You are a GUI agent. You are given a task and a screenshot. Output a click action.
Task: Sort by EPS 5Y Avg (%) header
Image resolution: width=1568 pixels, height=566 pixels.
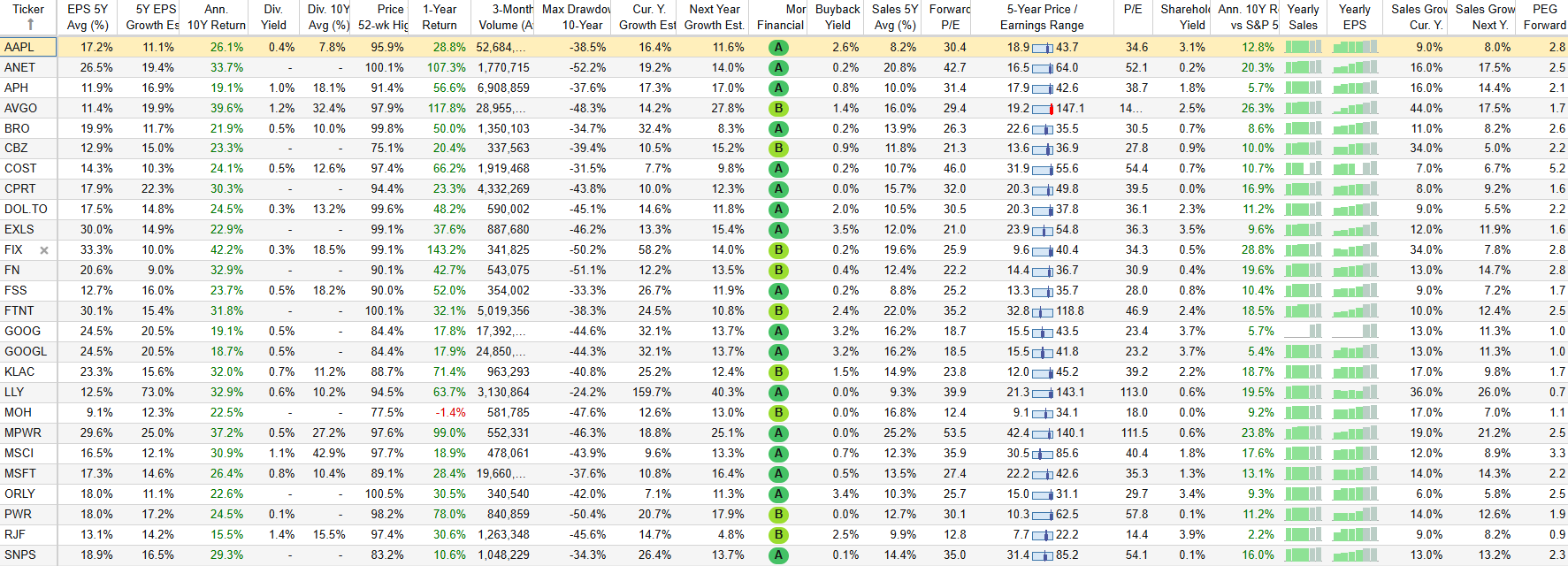pyautogui.click(x=88, y=17)
